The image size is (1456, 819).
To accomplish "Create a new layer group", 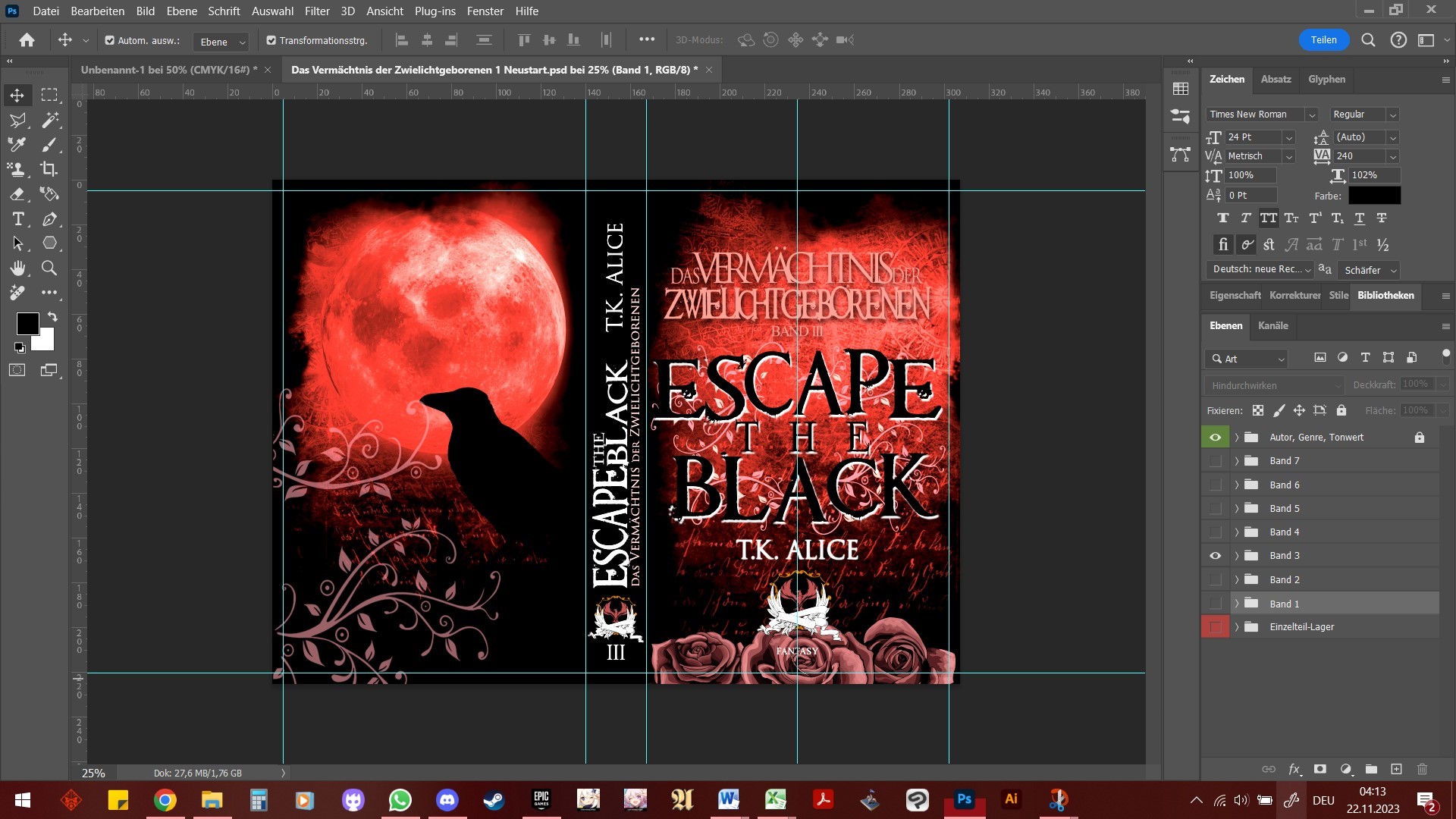I will tap(1371, 769).
